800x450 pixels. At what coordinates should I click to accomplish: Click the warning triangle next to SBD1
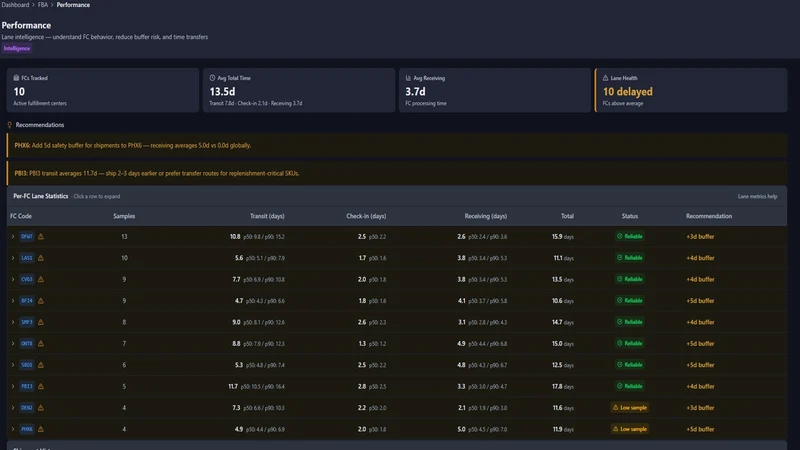[x=41, y=365]
